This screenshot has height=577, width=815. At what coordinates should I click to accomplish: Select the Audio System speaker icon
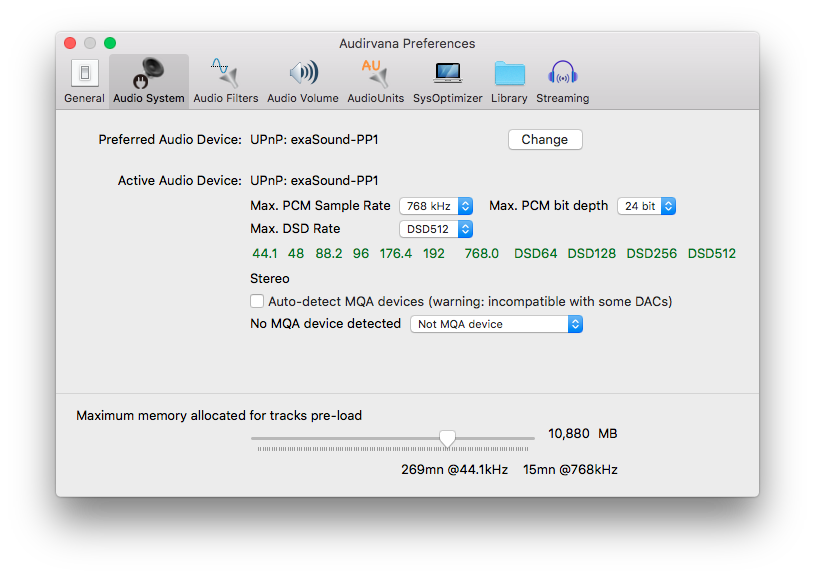click(148, 74)
